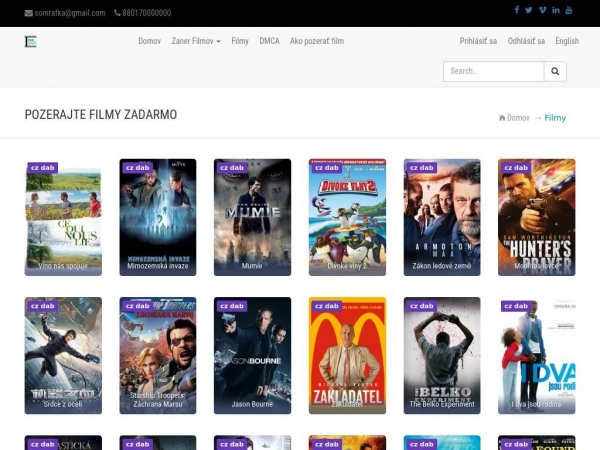The width and height of the screenshot is (600, 450).
Task: Click the envelope email icon
Action: click(29, 13)
